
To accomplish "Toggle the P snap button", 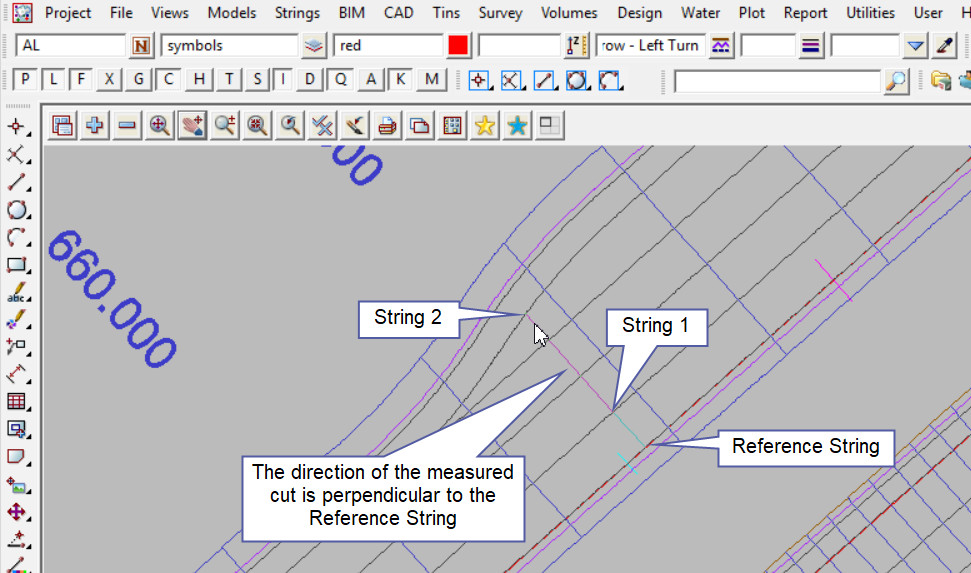I will click(25, 80).
